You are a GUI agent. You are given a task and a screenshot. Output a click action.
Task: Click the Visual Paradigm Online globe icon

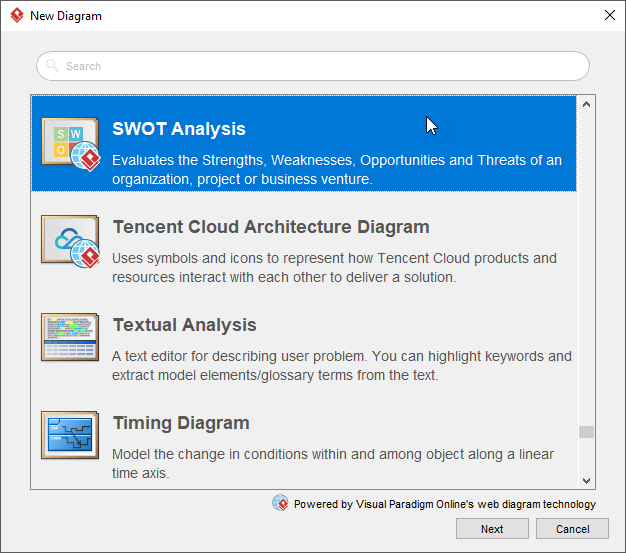click(280, 503)
